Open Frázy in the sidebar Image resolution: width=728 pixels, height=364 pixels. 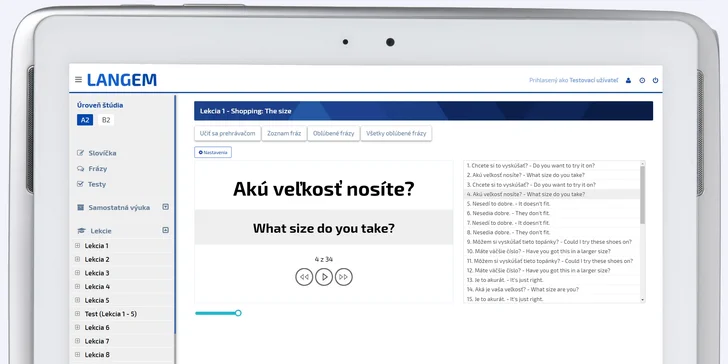tap(98, 169)
